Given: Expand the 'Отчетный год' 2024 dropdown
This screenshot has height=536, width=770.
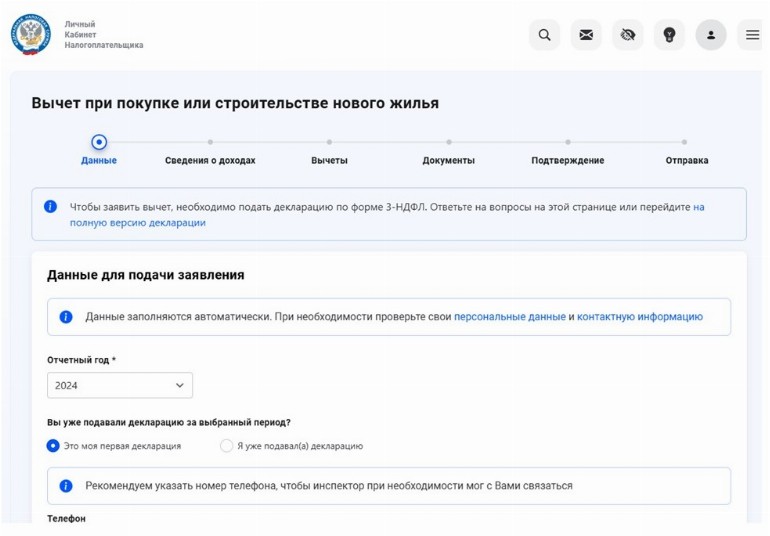Looking at the screenshot, I should (120, 385).
